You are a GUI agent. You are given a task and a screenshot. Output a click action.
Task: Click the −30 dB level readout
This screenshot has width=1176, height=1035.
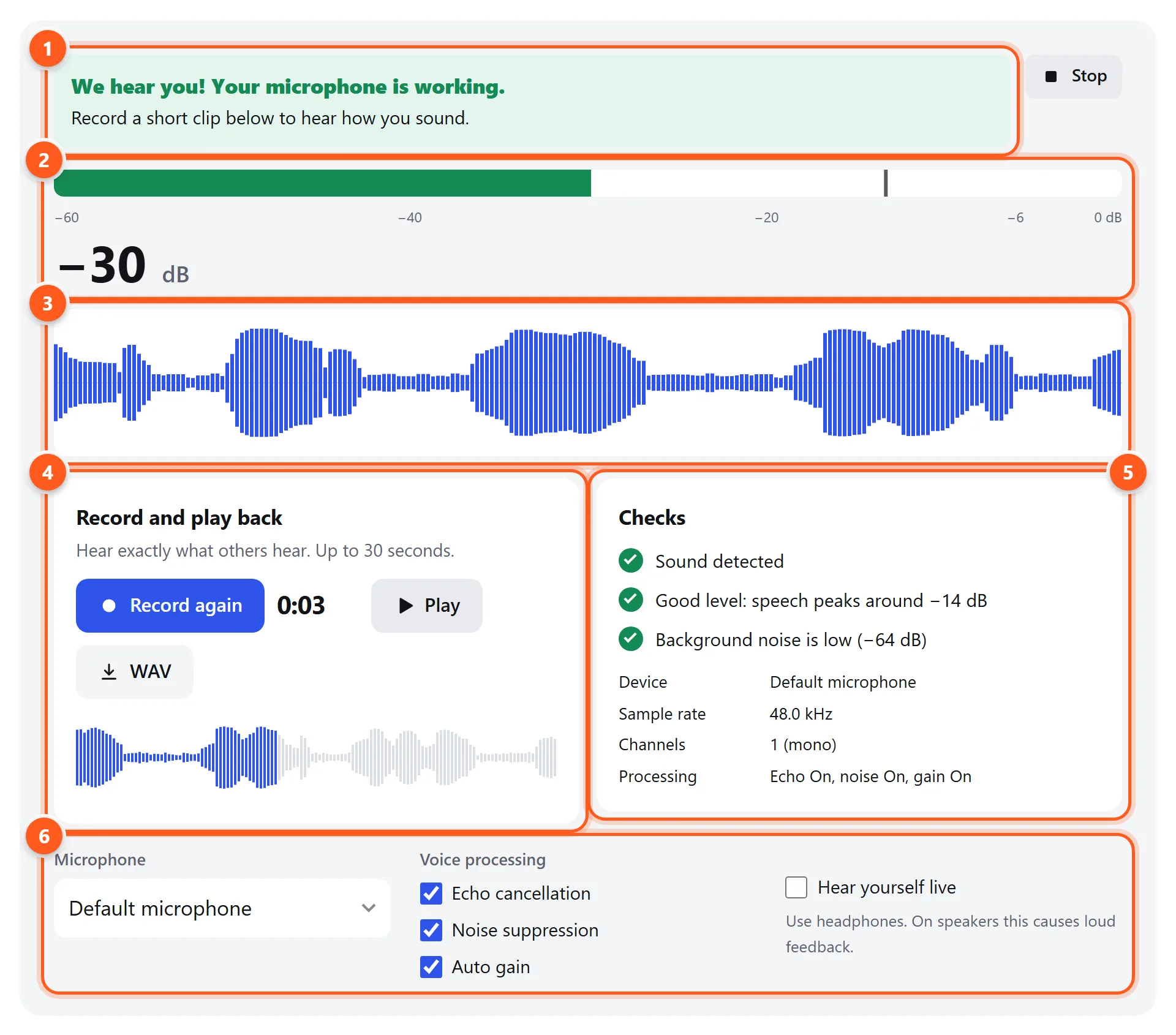coord(124,266)
